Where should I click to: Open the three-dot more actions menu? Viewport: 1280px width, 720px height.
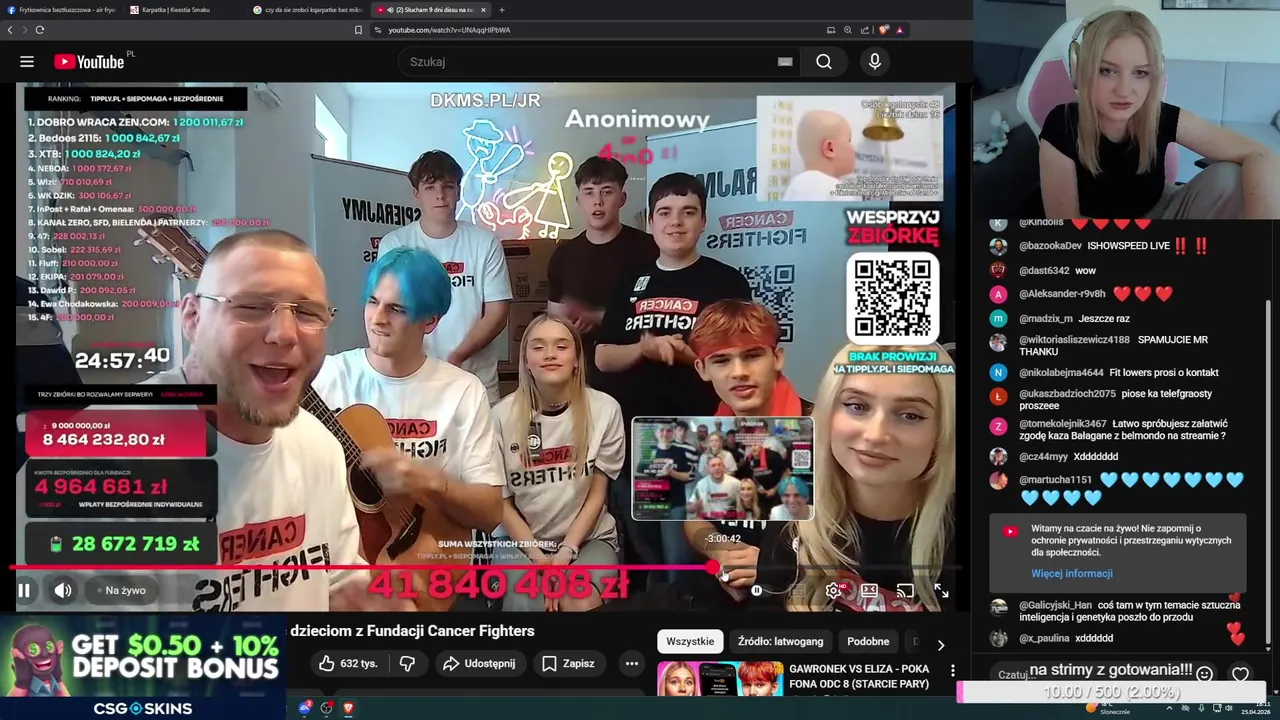coord(631,663)
